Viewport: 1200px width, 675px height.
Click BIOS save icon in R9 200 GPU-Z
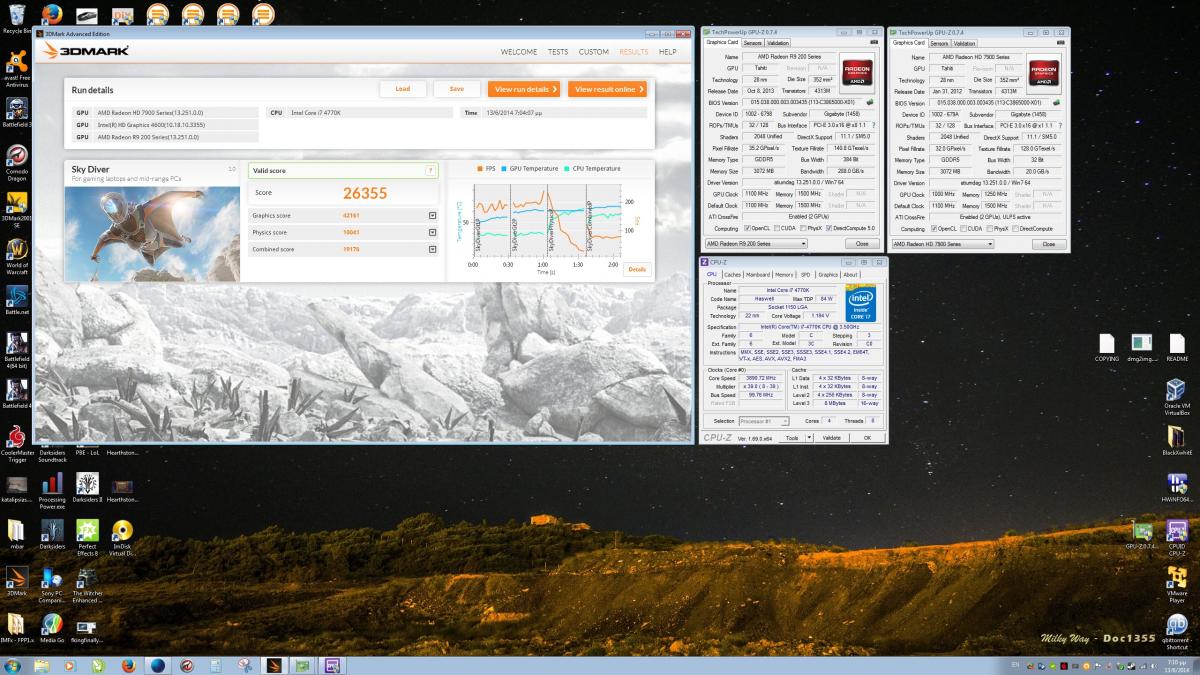(x=871, y=102)
